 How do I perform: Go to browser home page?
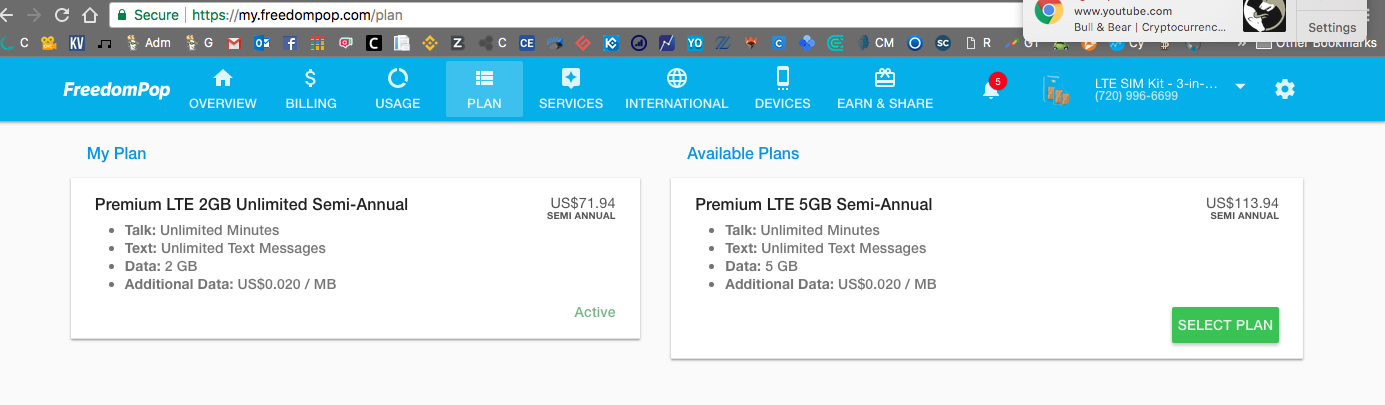90,16
